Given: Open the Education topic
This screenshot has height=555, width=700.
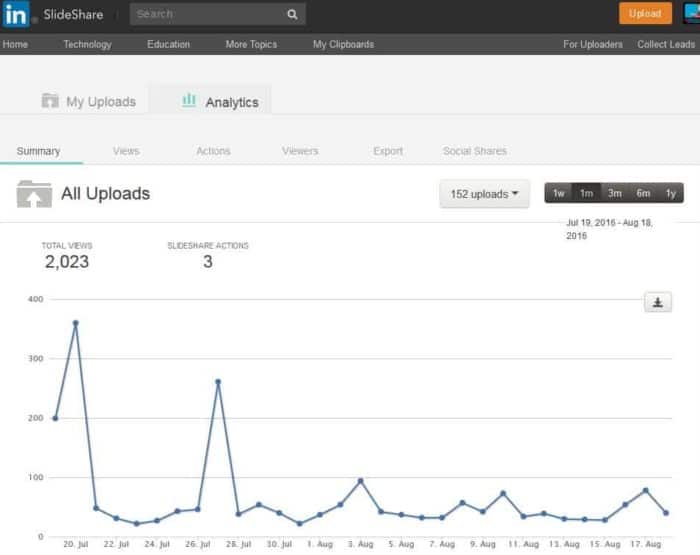Looking at the screenshot, I should (x=168, y=44).
